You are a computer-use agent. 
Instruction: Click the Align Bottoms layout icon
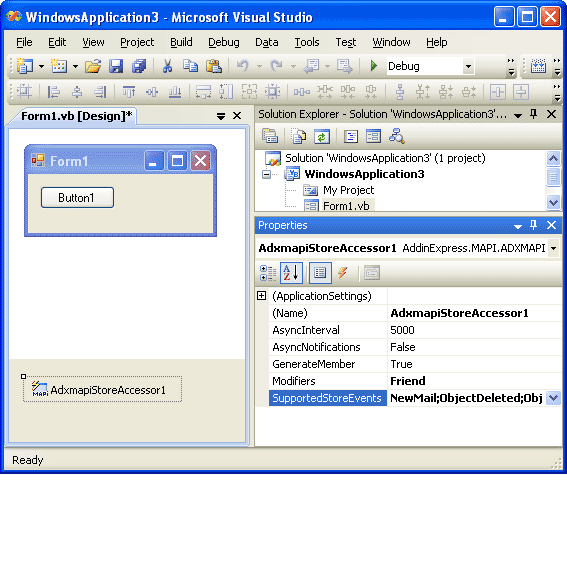pyautogui.click(x=175, y=92)
